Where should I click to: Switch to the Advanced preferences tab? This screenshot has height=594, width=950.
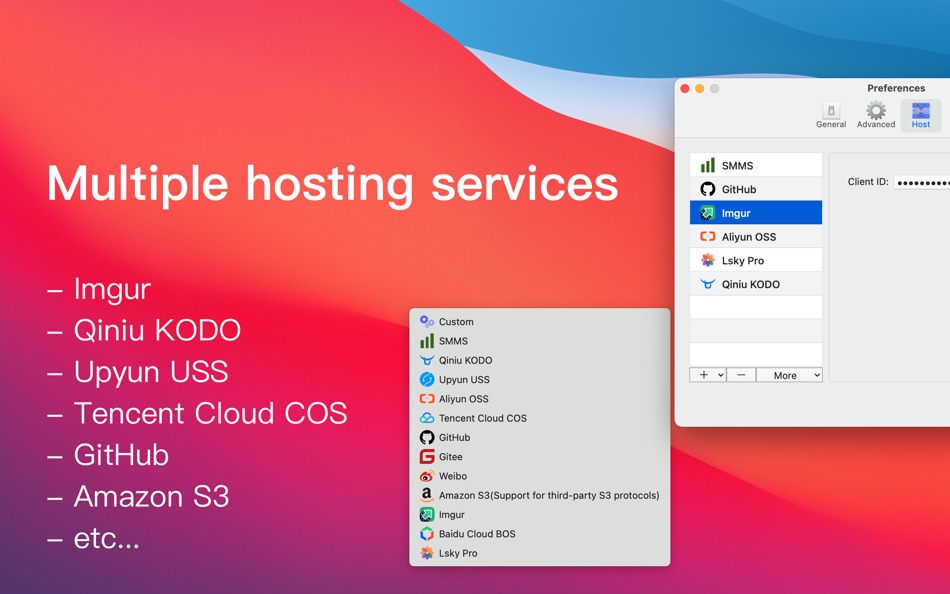875,115
